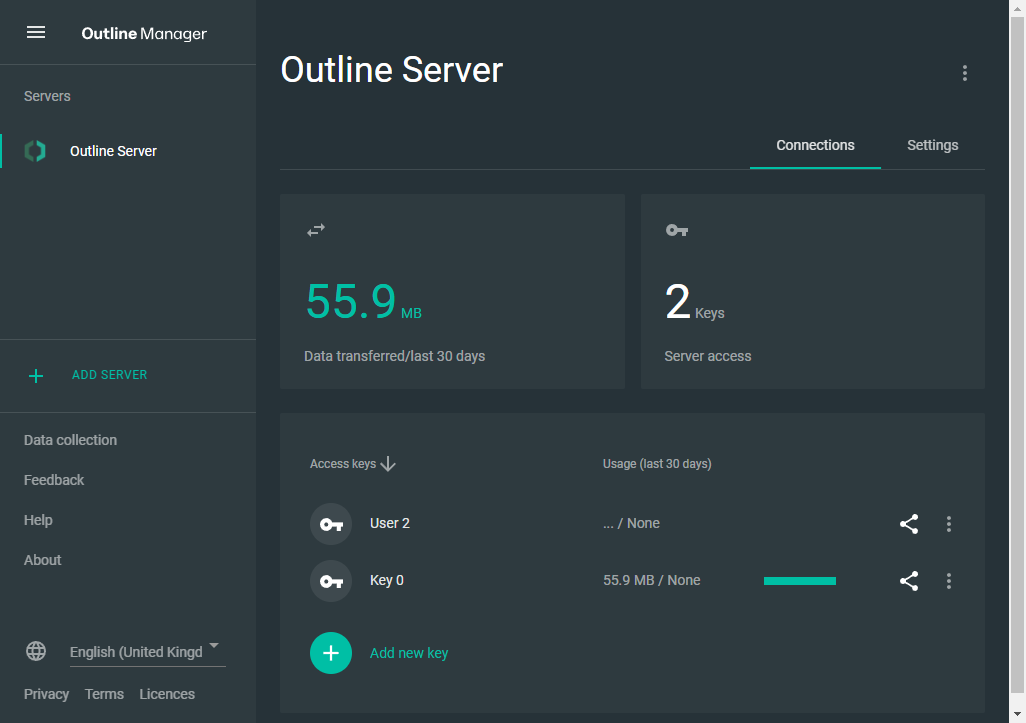1026x723 pixels.
Task: Open the Feedback page
Action: click(54, 480)
